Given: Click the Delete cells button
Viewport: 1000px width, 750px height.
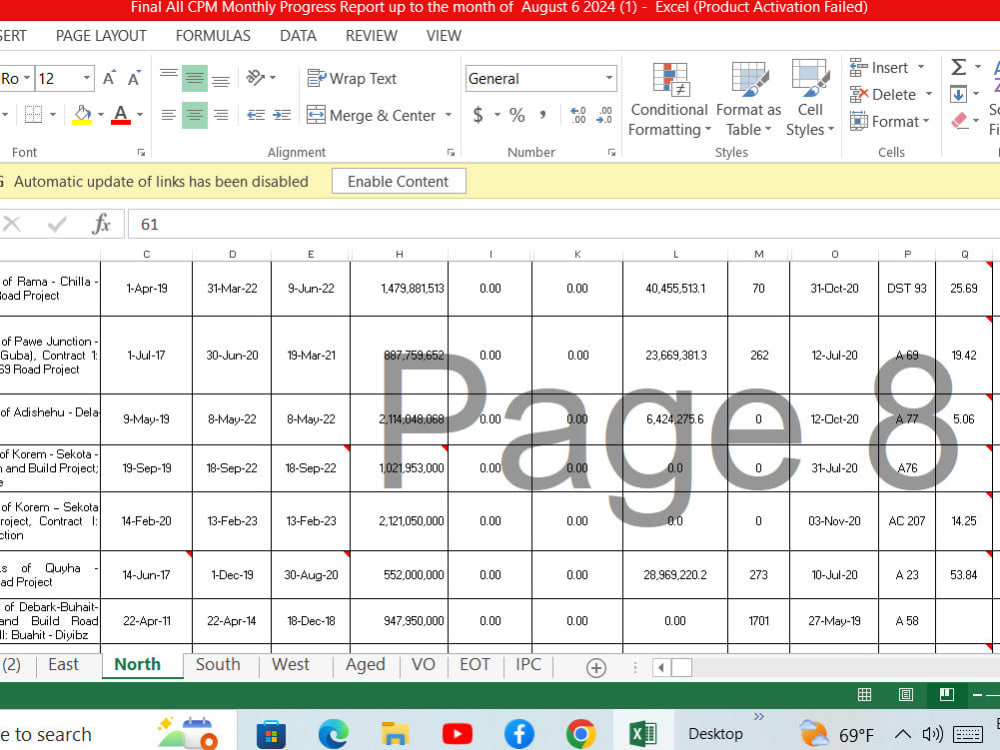Looking at the screenshot, I should pyautogui.click(x=883, y=94).
